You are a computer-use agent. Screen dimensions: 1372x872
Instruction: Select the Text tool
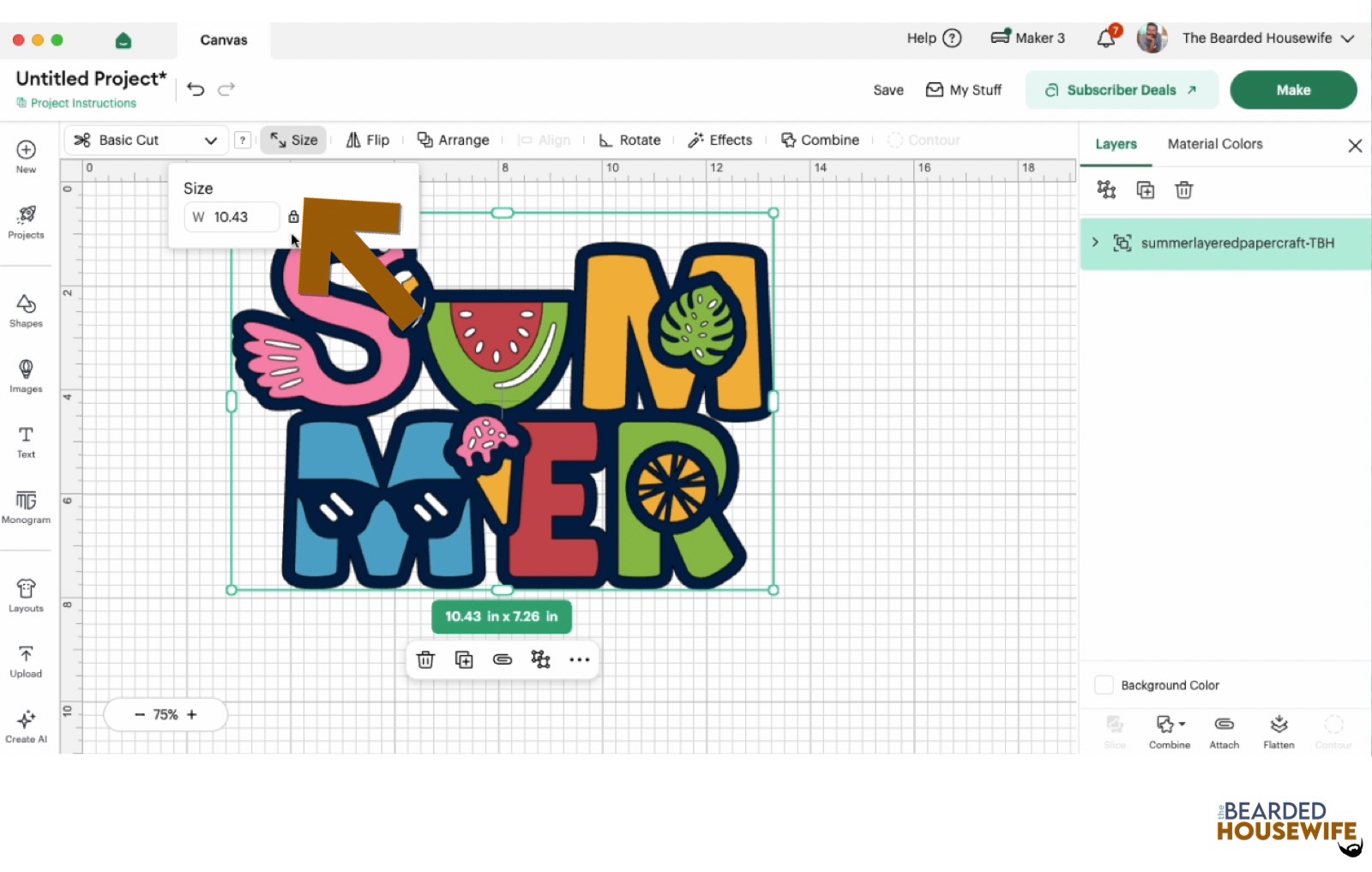(x=26, y=442)
